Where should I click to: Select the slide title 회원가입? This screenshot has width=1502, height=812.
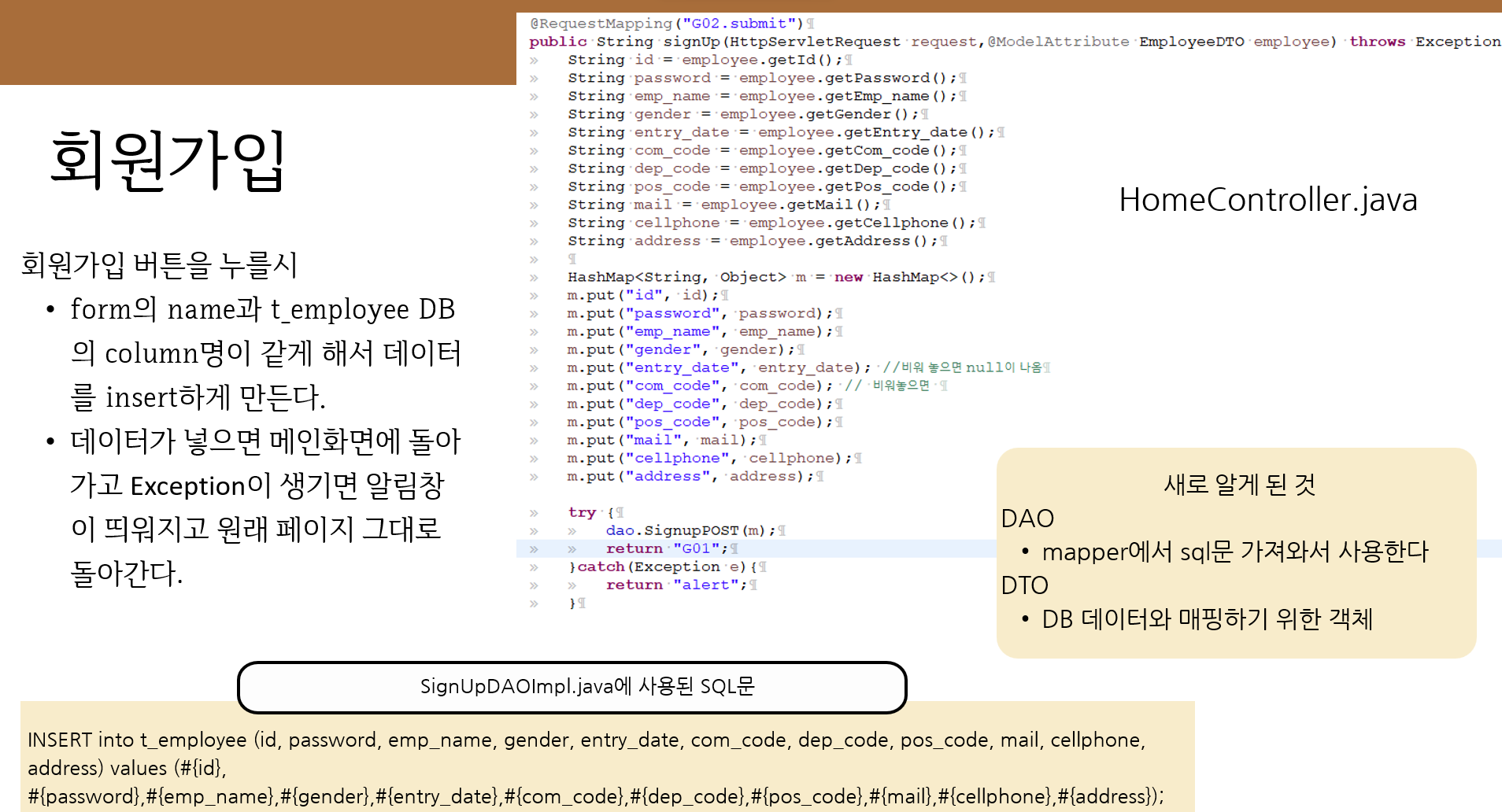point(168,160)
